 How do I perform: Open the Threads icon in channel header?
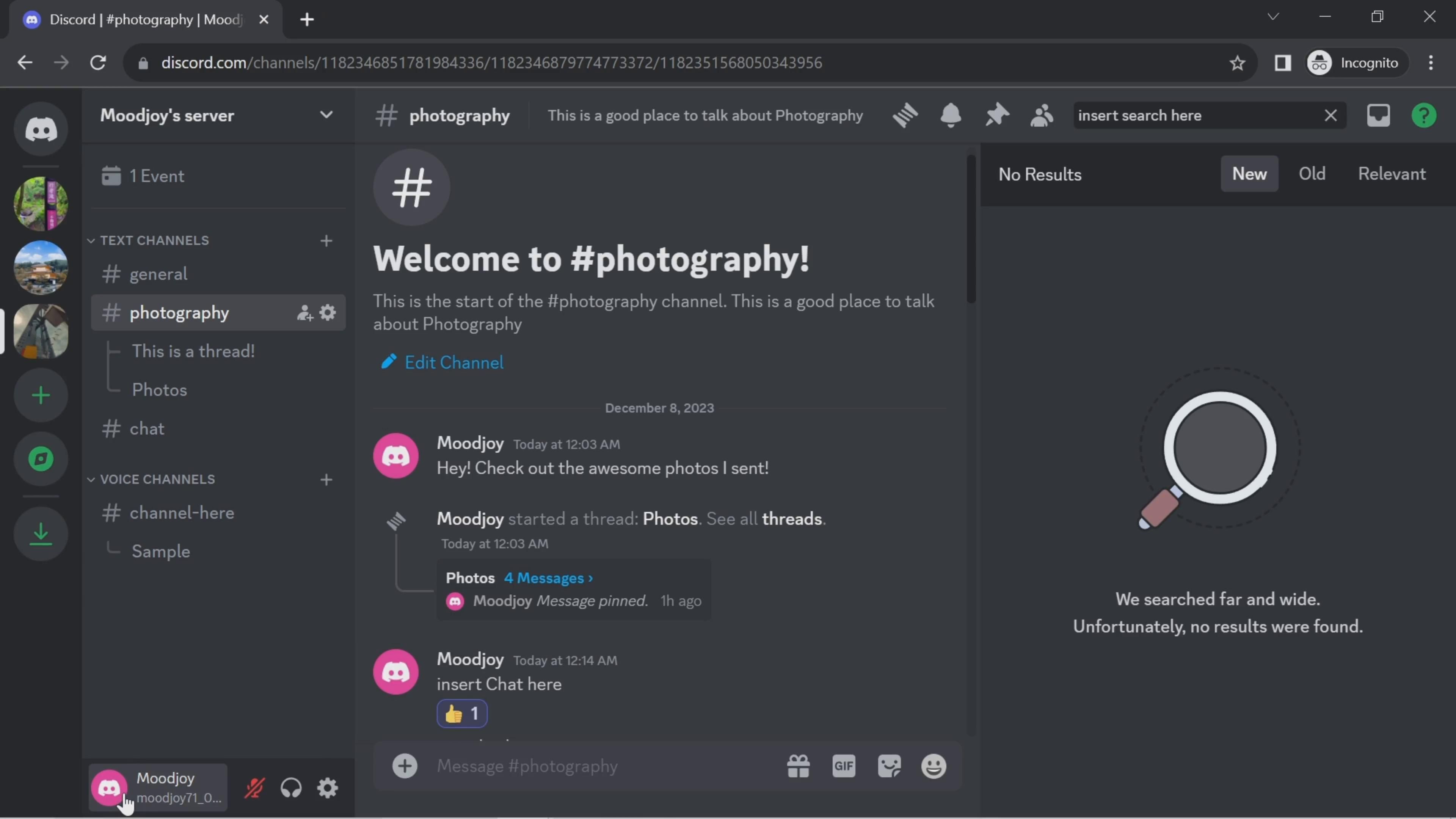905,115
